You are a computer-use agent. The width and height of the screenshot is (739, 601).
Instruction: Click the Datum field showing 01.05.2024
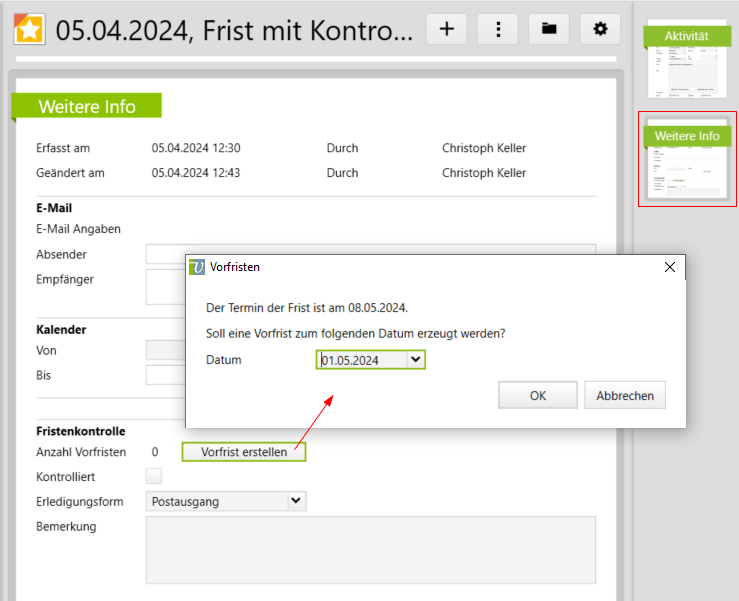pyautogui.click(x=361, y=360)
